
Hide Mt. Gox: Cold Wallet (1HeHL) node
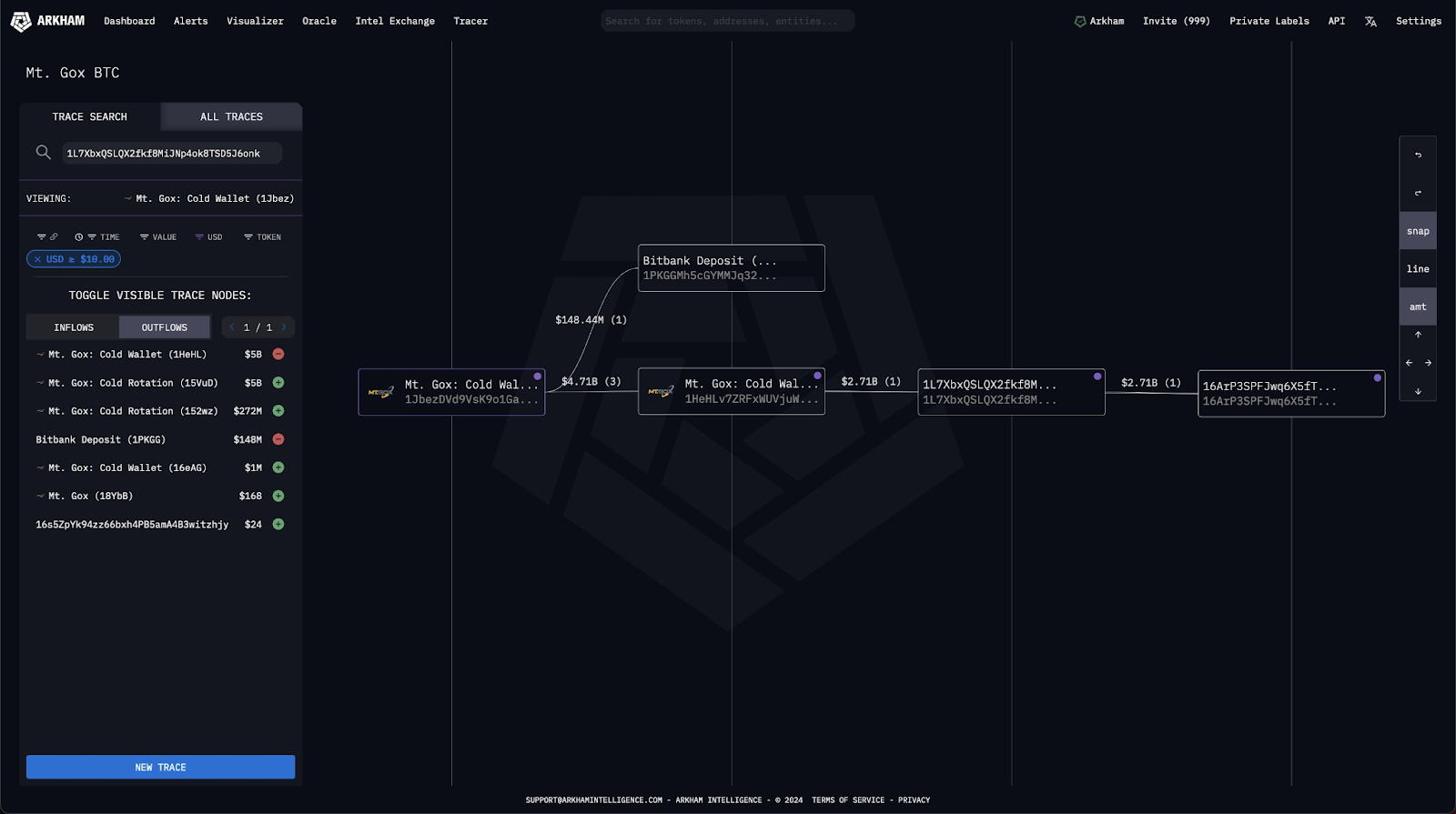click(278, 354)
